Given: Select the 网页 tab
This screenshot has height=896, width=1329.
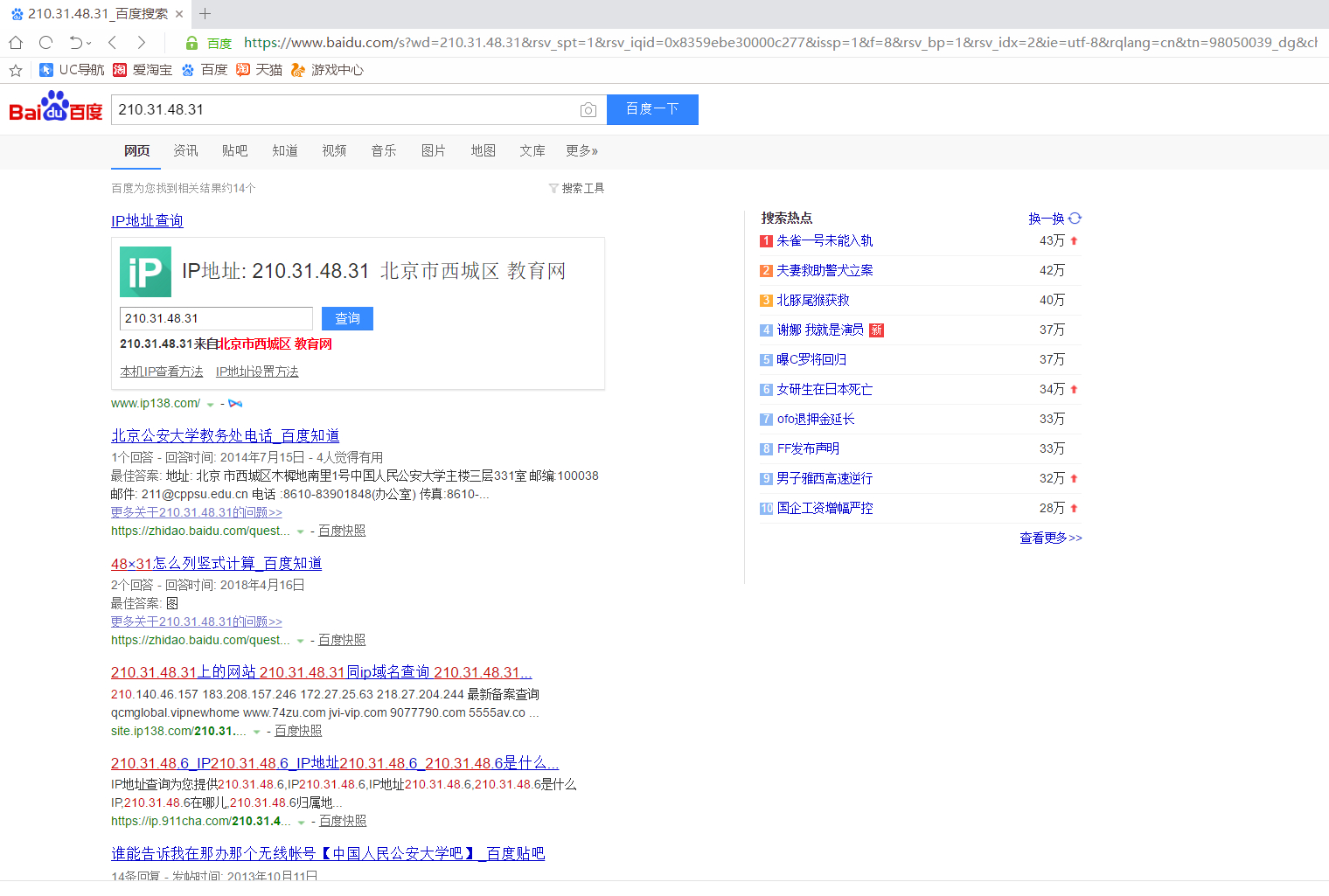Looking at the screenshot, I should (136, 151).
